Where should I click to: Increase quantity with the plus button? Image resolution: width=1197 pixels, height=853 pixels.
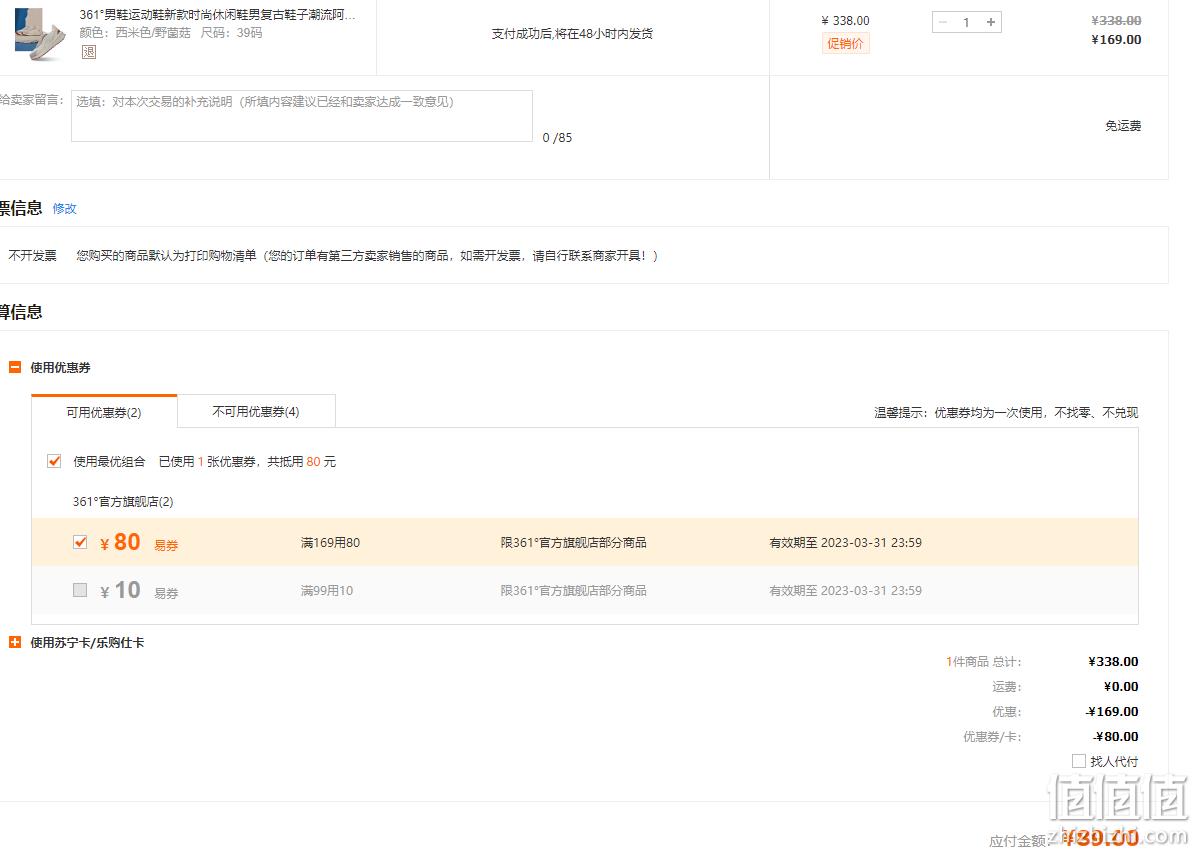point(990,22)
